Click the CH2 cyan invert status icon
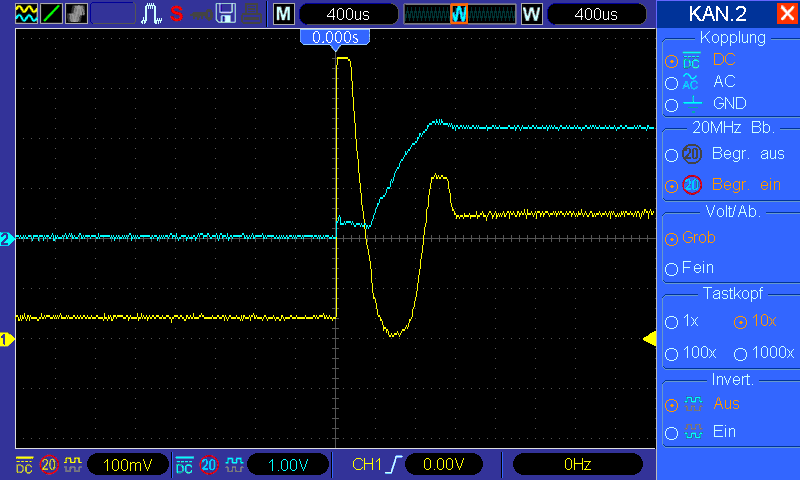 [234, 465]
